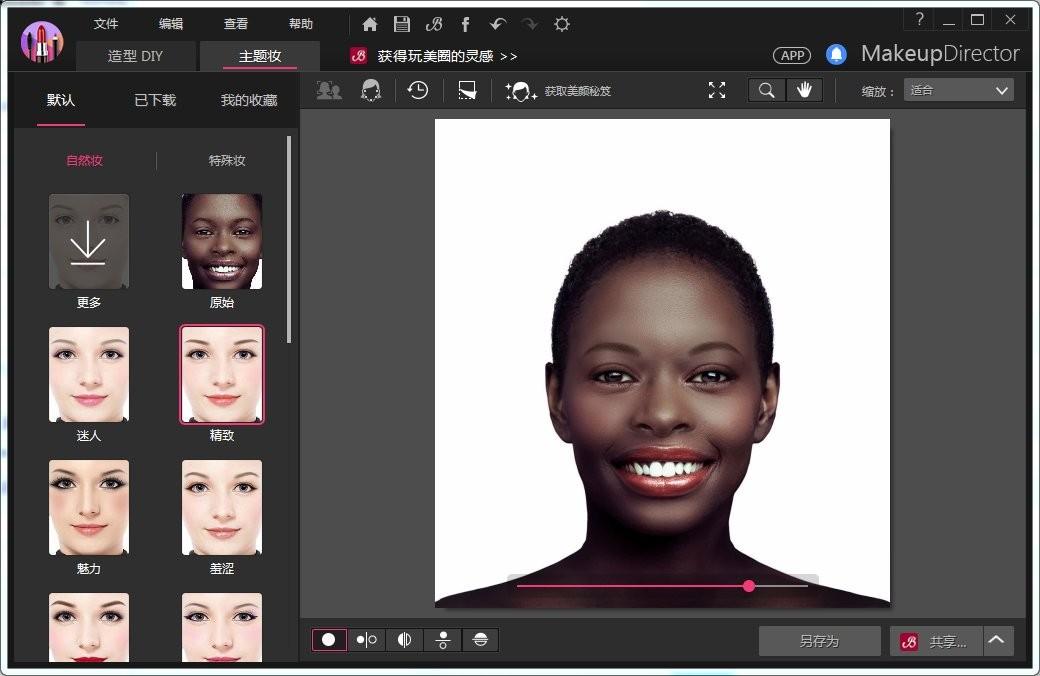Image resolution: width=1040 pixels, height=676 pixels.
Task: Click the Facebook share icon
Action: click(465, 24)
